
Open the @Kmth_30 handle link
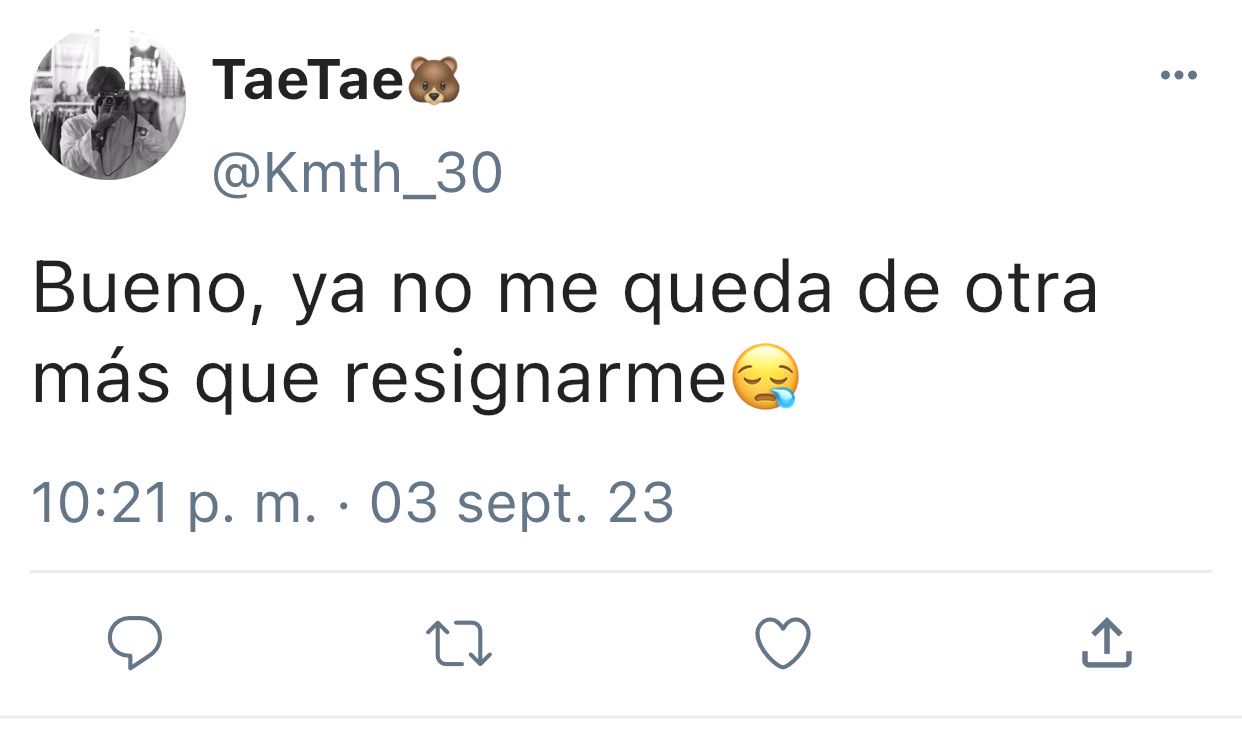point(357,174)
